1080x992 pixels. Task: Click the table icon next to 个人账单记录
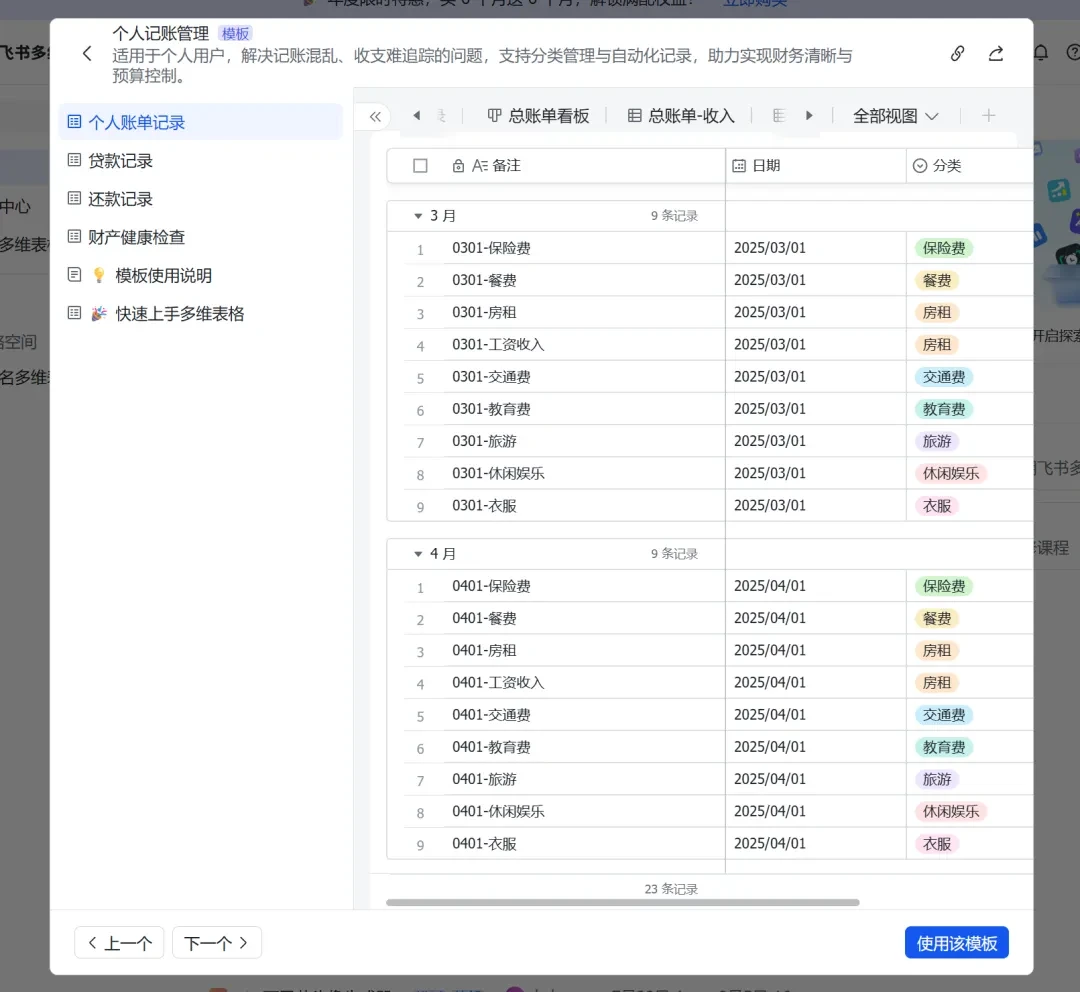[74, 122]
